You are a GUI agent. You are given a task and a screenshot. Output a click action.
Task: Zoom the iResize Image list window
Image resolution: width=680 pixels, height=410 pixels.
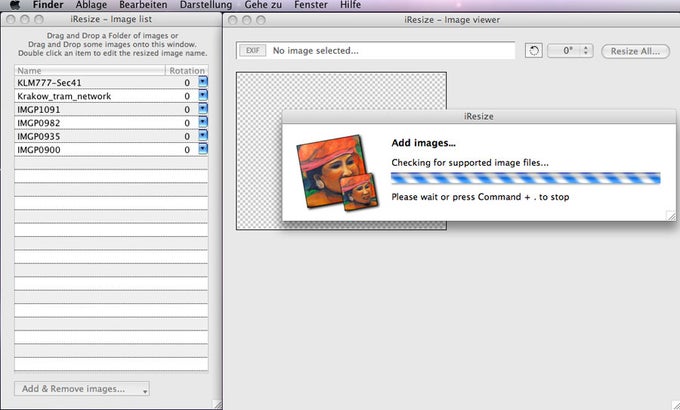click(39, 19)
